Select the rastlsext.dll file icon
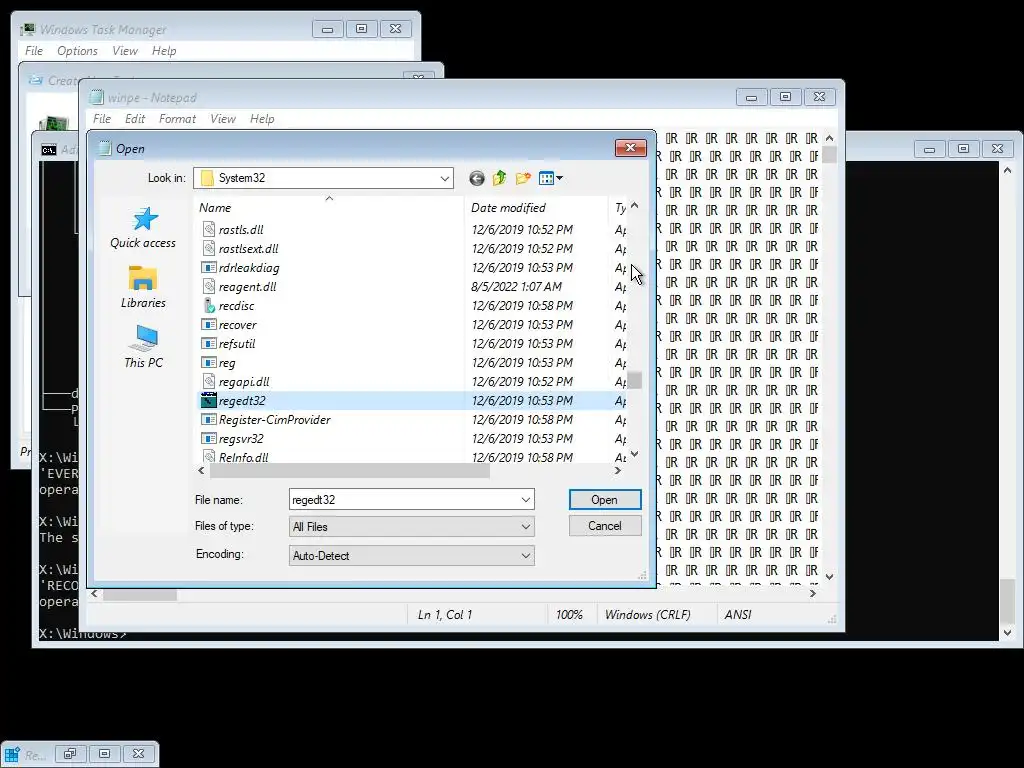The width and height of the screenshot is (1024, 768). pos(208,248)
